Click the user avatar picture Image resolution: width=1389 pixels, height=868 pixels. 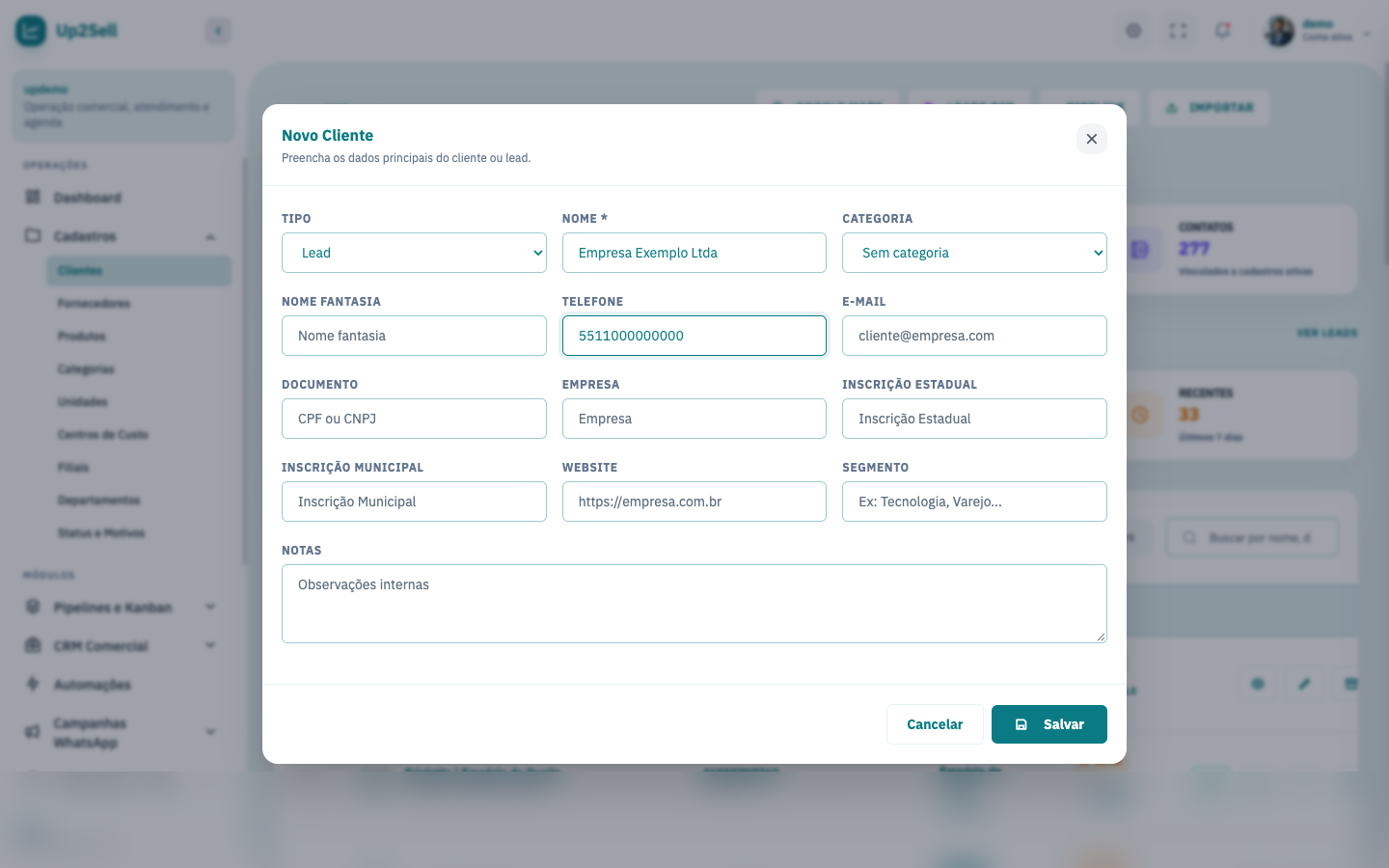pyautogui.click(x=1279, y=31)
